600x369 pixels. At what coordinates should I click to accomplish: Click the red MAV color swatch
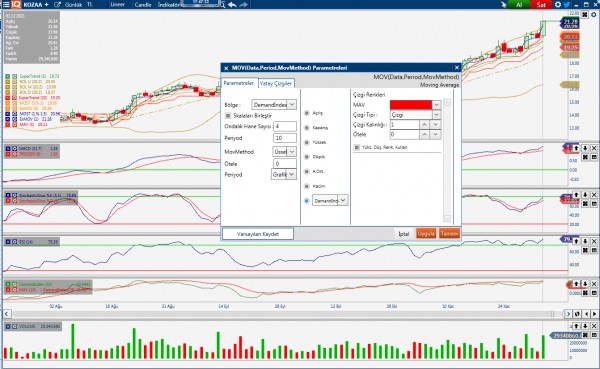[411, 104]
